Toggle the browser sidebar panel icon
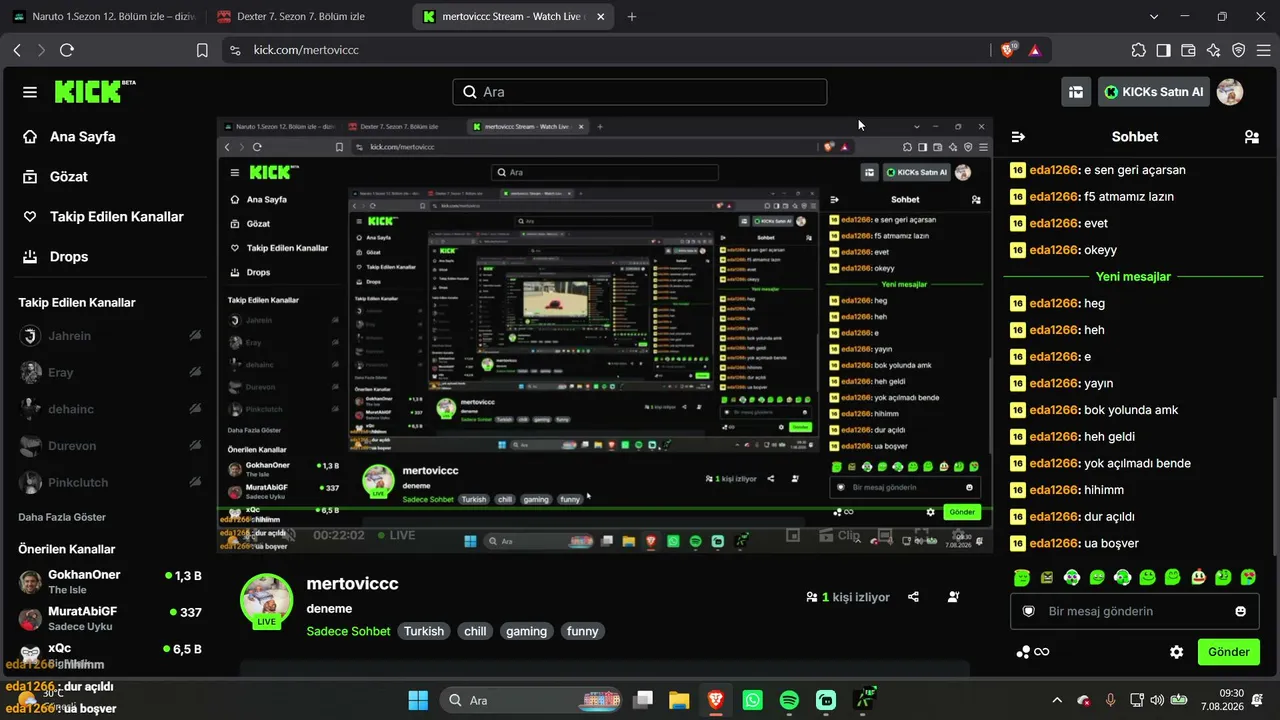Viewport: 1280px width, 720px height. pos(1163,50)
